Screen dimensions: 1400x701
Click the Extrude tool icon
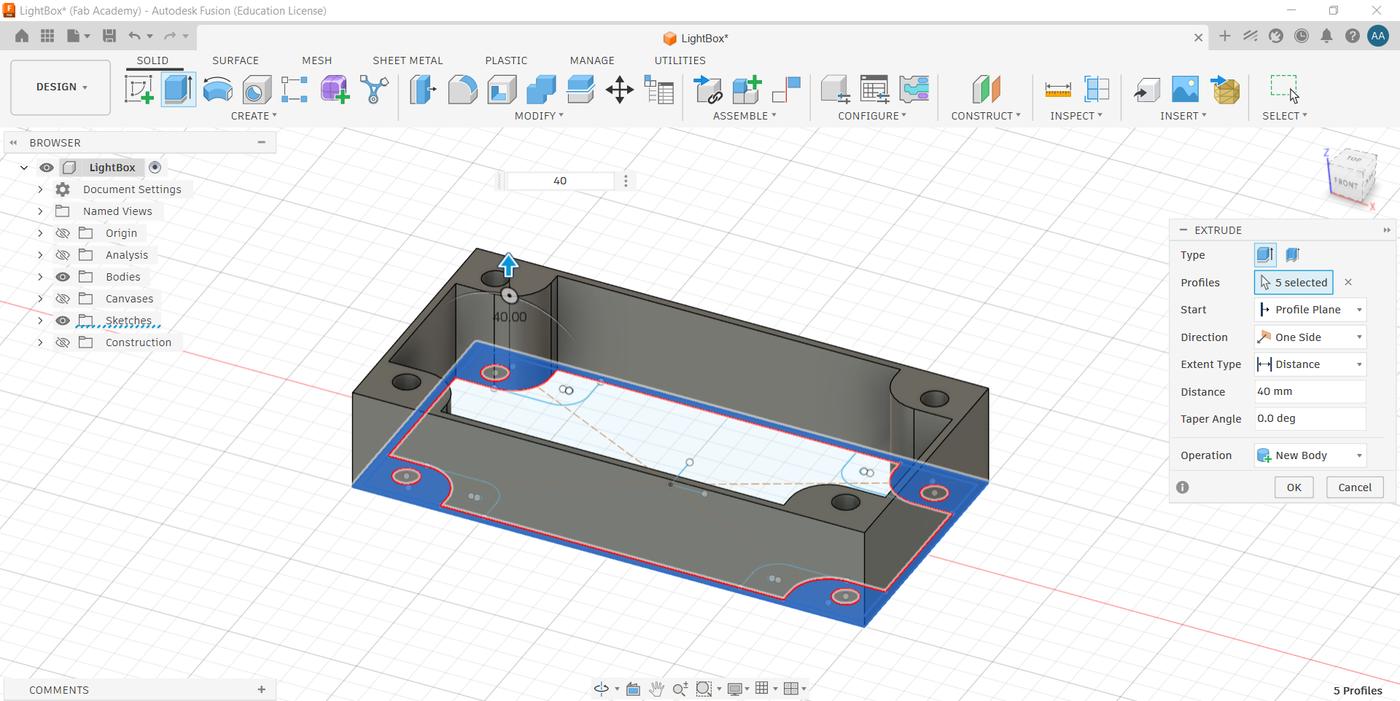point(178,89)
